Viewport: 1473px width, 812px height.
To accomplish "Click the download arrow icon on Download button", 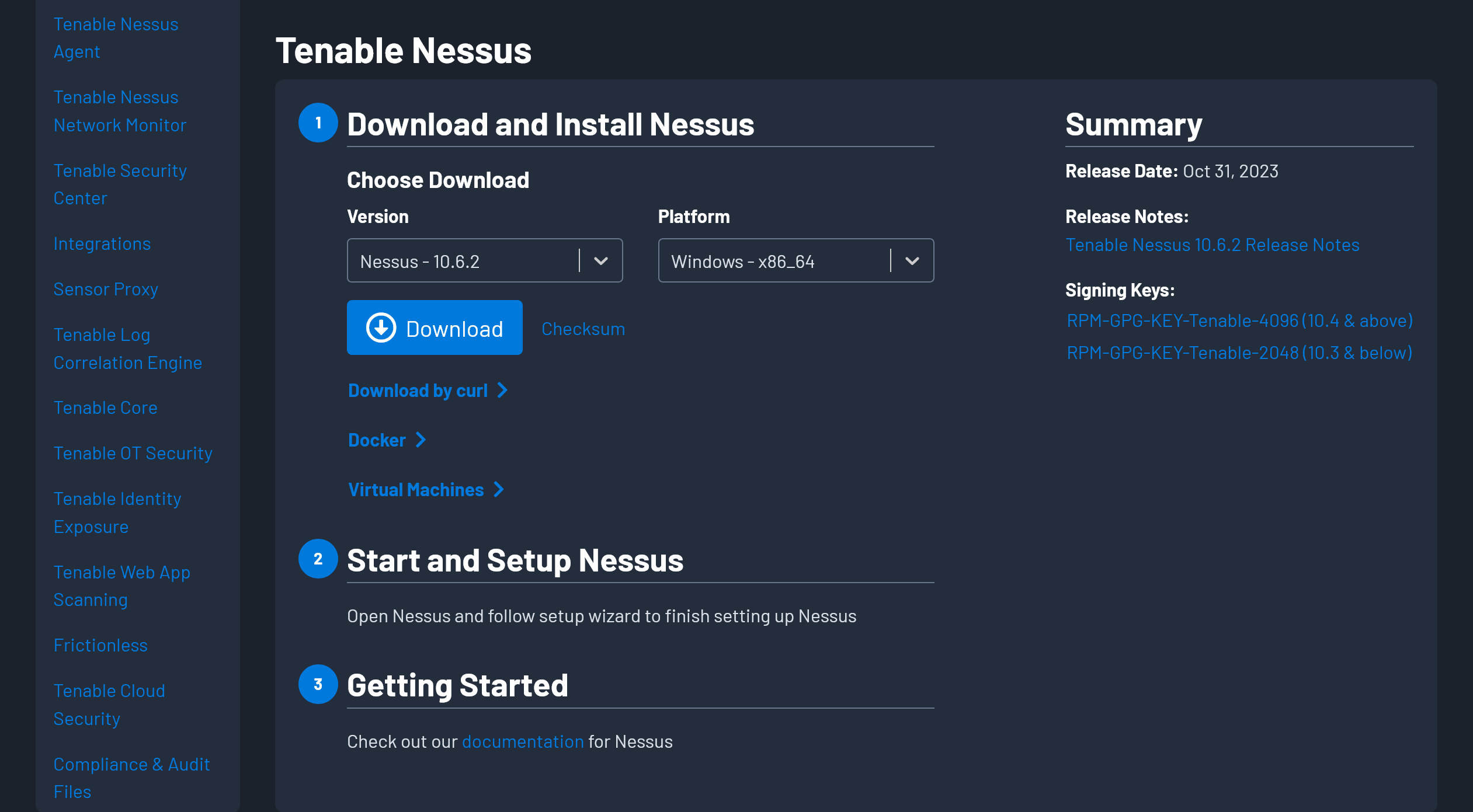I will (x=380, y=327).
